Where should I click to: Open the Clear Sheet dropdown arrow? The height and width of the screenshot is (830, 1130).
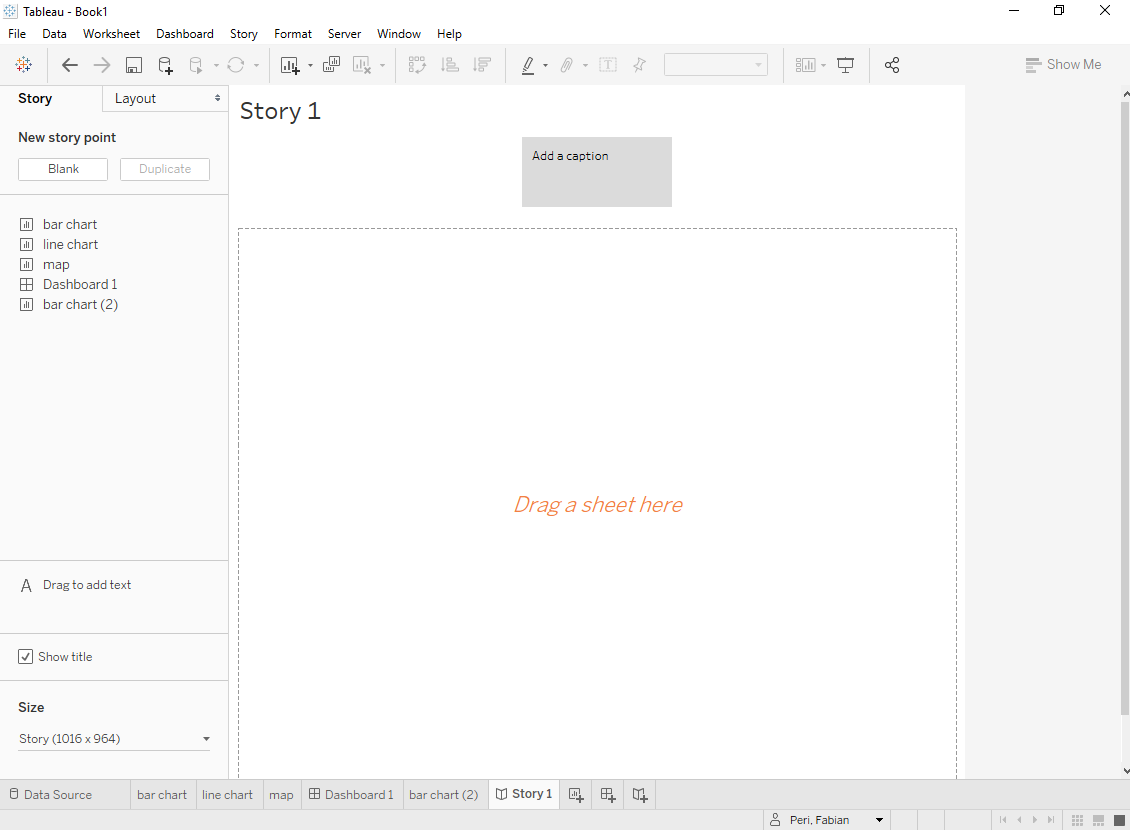(x=383, y=66)
